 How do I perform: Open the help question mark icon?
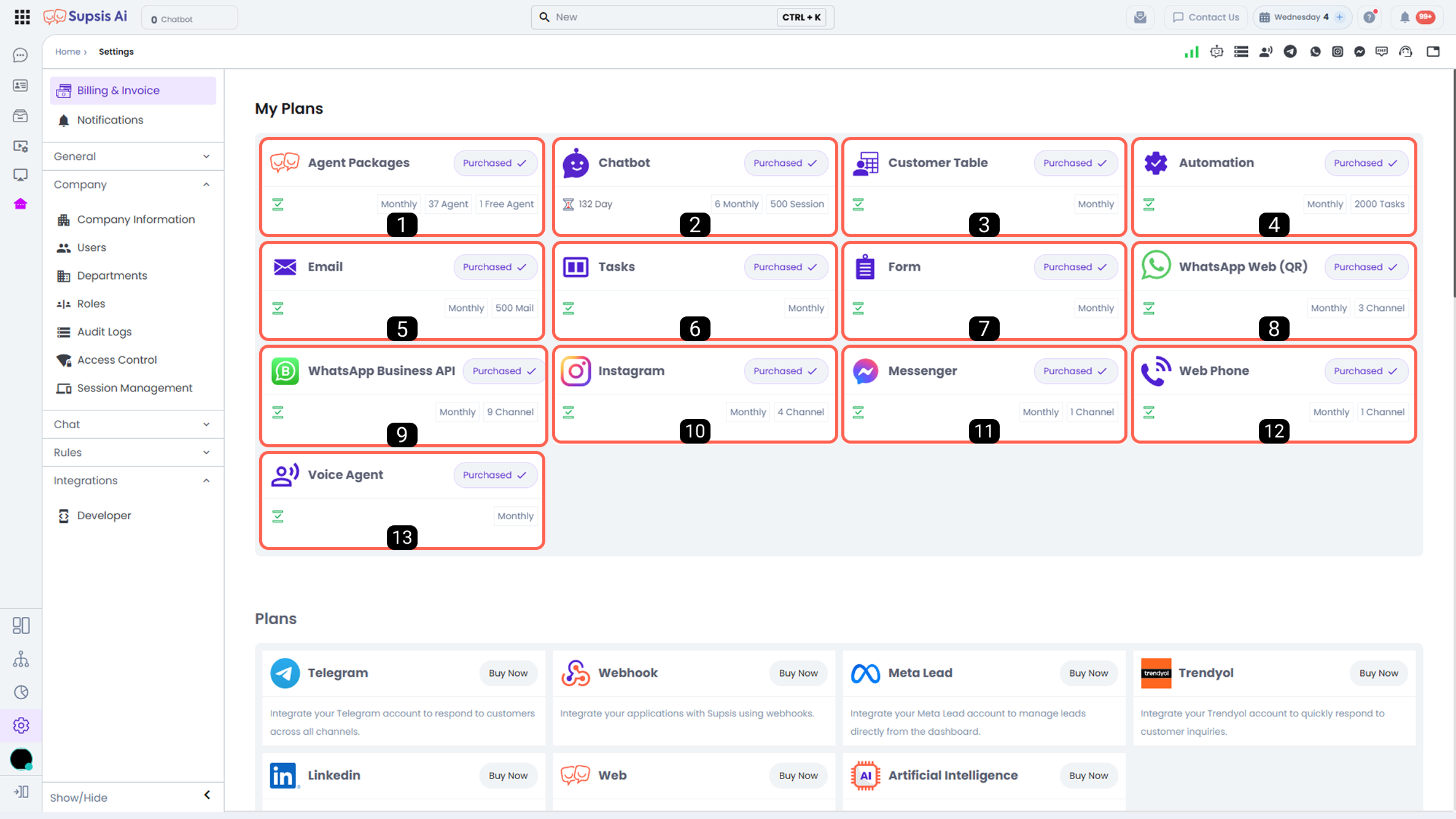pyautogui.click(x=1369, y=17)
